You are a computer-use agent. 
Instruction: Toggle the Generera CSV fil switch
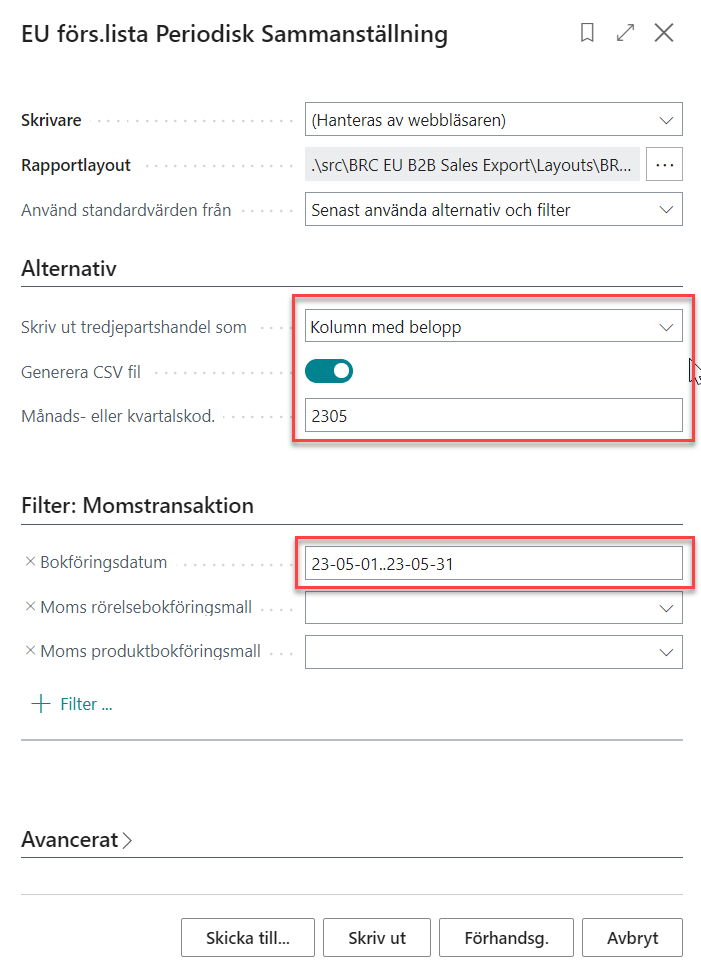pyautogui.click(x=329, y=371)
